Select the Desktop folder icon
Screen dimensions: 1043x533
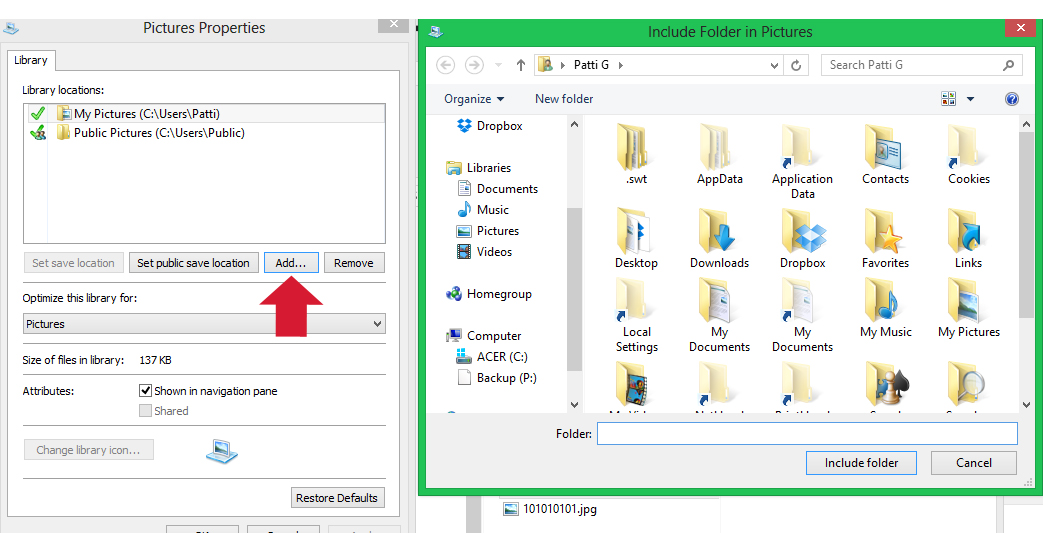(636, 232)
